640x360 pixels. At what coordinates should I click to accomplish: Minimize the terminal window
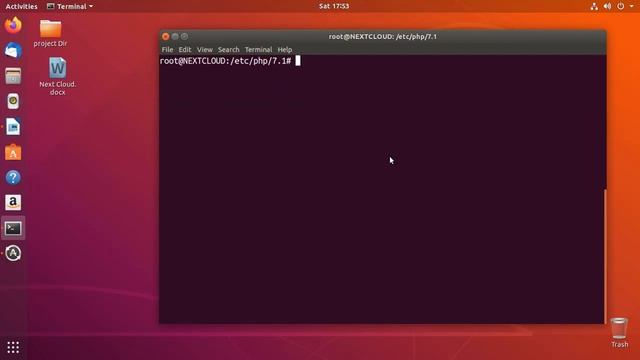tap(175, 36)
